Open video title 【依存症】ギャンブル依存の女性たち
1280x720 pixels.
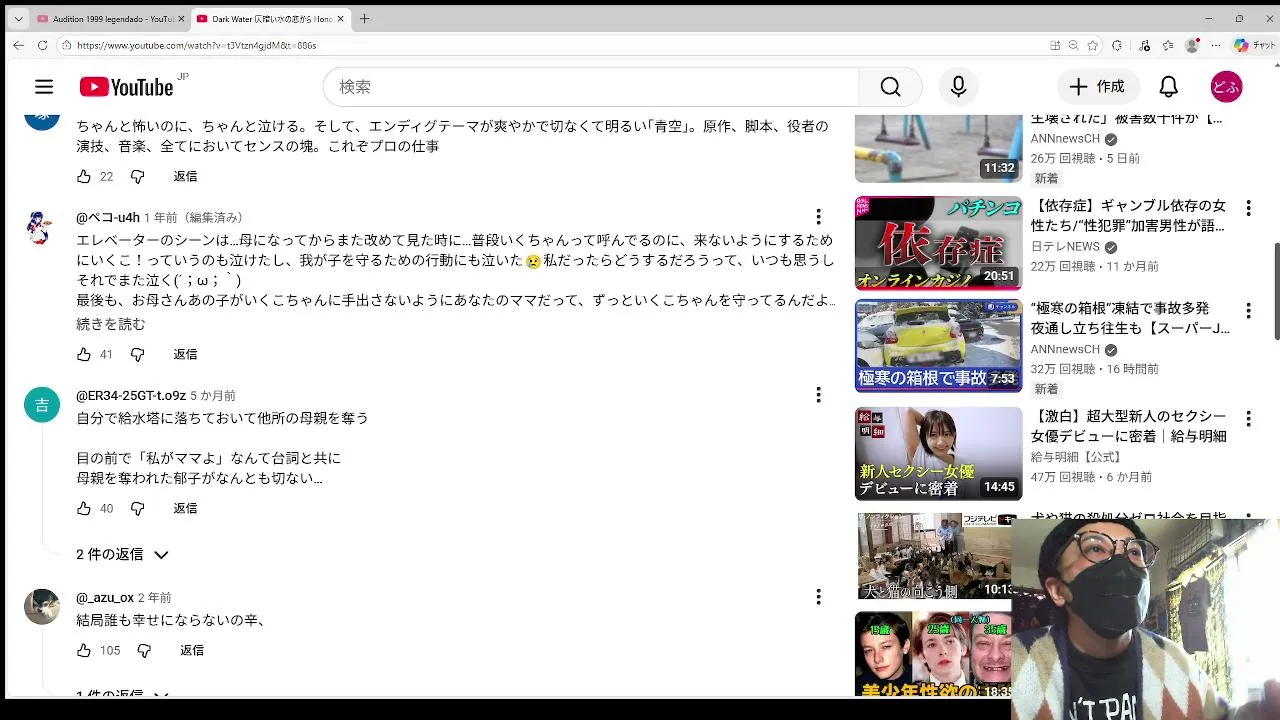pos(1128,215)
